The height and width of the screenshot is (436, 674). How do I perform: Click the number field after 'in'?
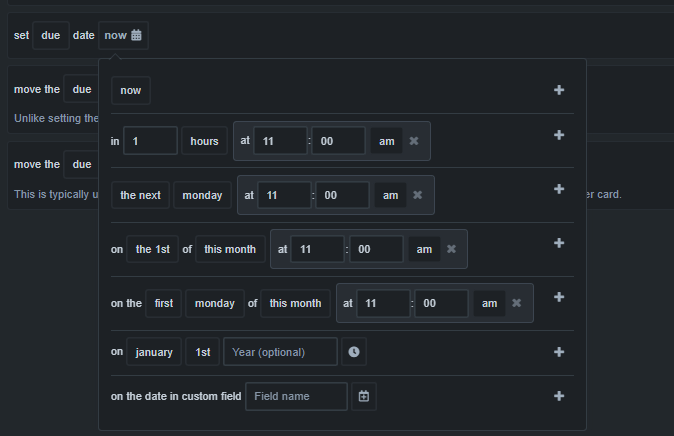[x=150, y=141]
